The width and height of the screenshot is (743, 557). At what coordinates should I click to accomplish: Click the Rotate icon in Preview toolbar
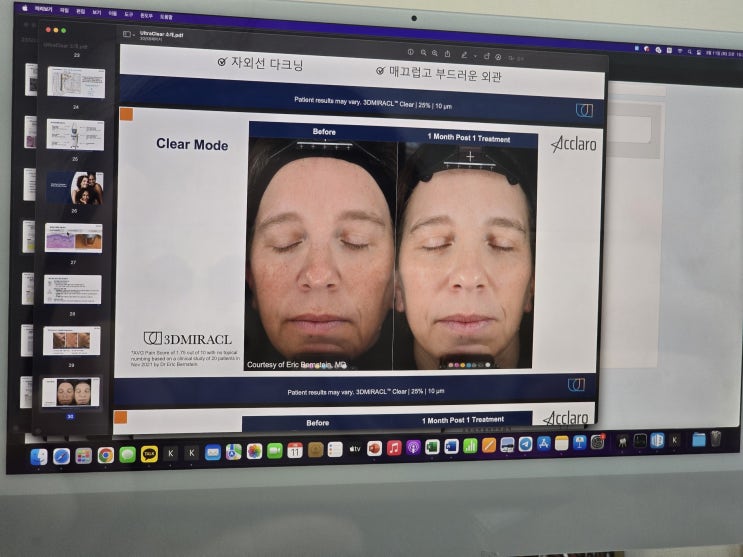point(486,56)
